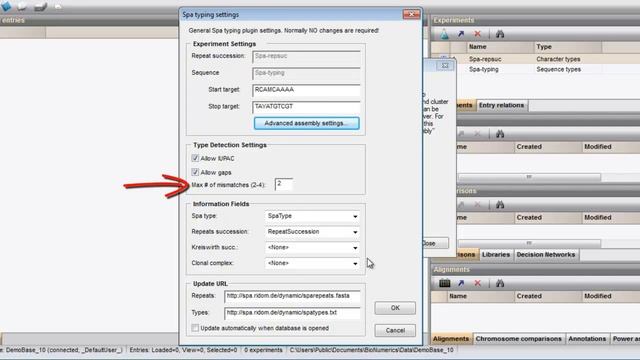Click blue diamond icon in main toolbar

click(x=7, y=6)
